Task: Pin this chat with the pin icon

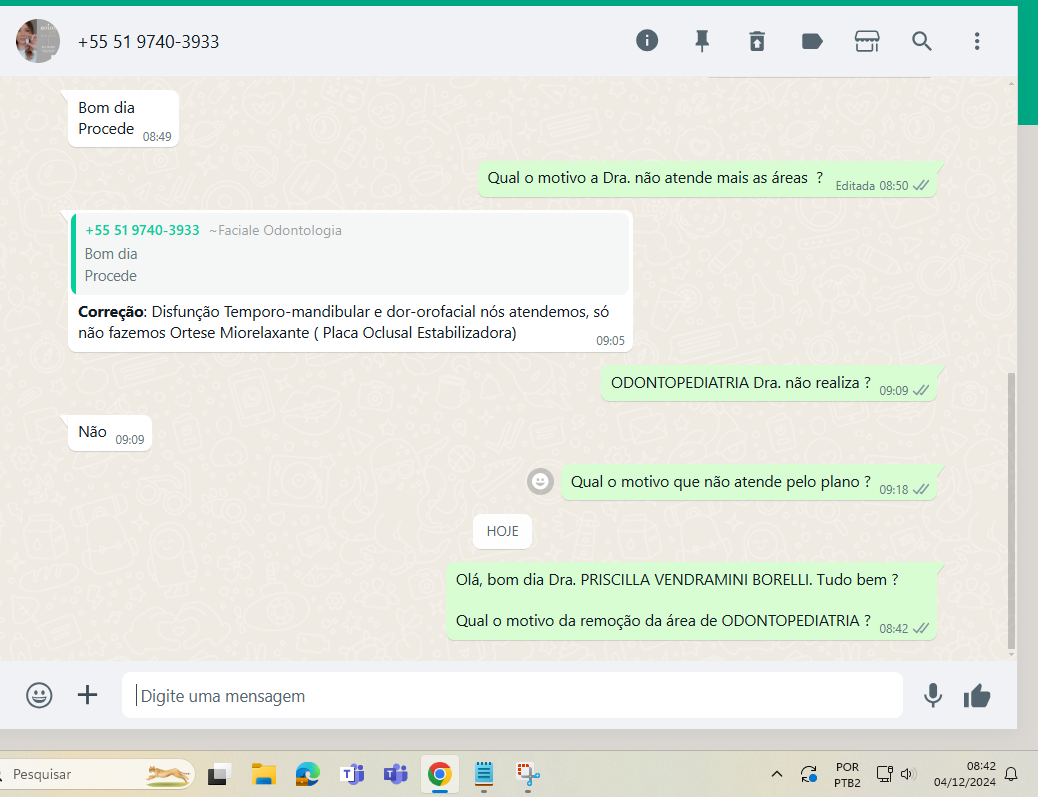Action: 702,41
